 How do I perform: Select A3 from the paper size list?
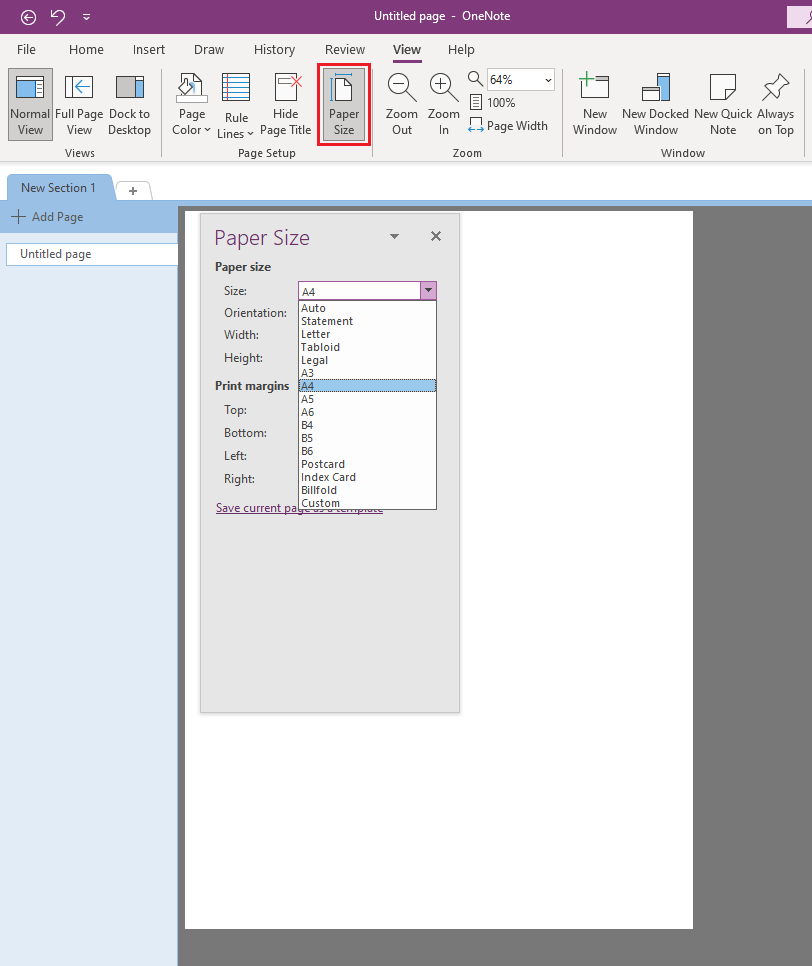pos(307,373)
